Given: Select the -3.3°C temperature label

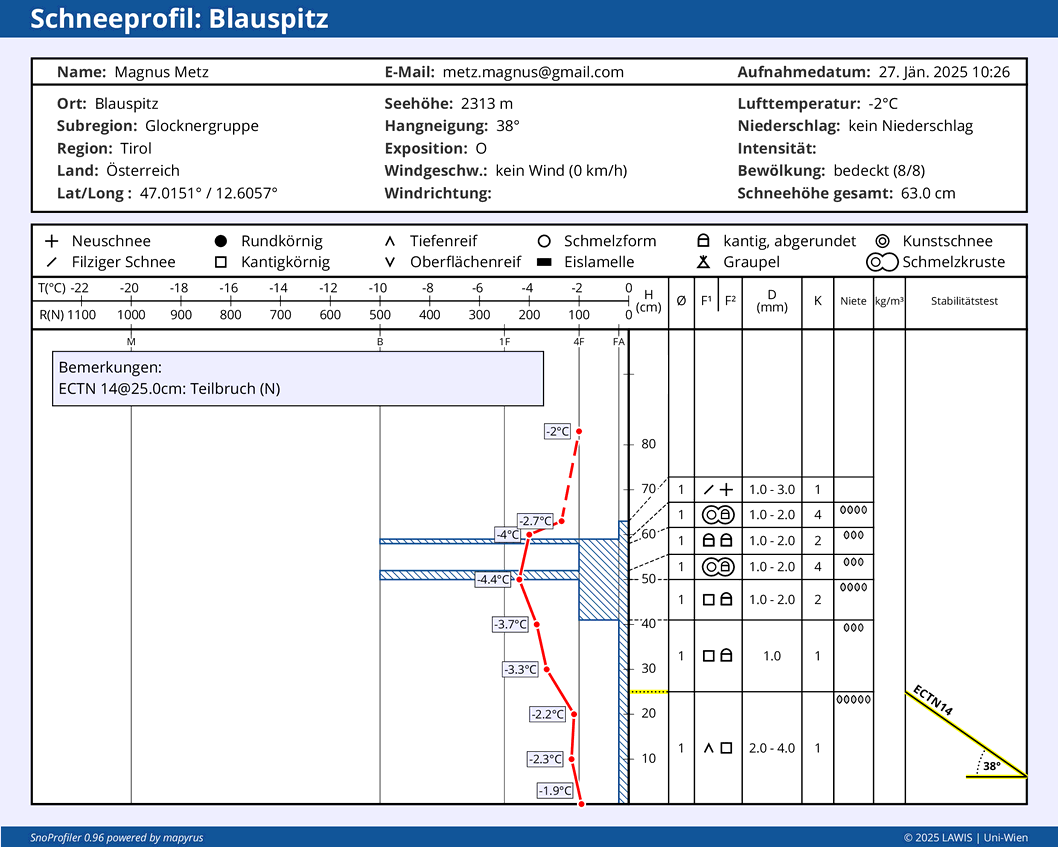Looking at the screenshot, I should [520, 670].
